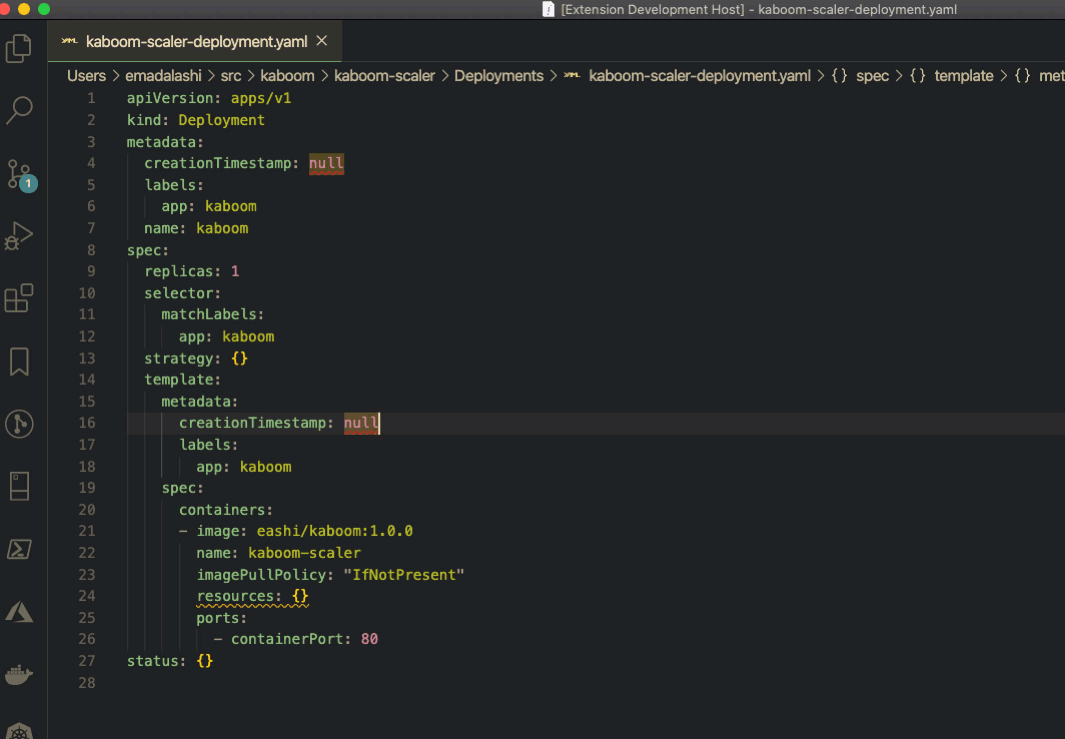Open the clock-shaped activity bar view
The width and height of the screenshot is (1065, 739).
[x=20, y=423]
